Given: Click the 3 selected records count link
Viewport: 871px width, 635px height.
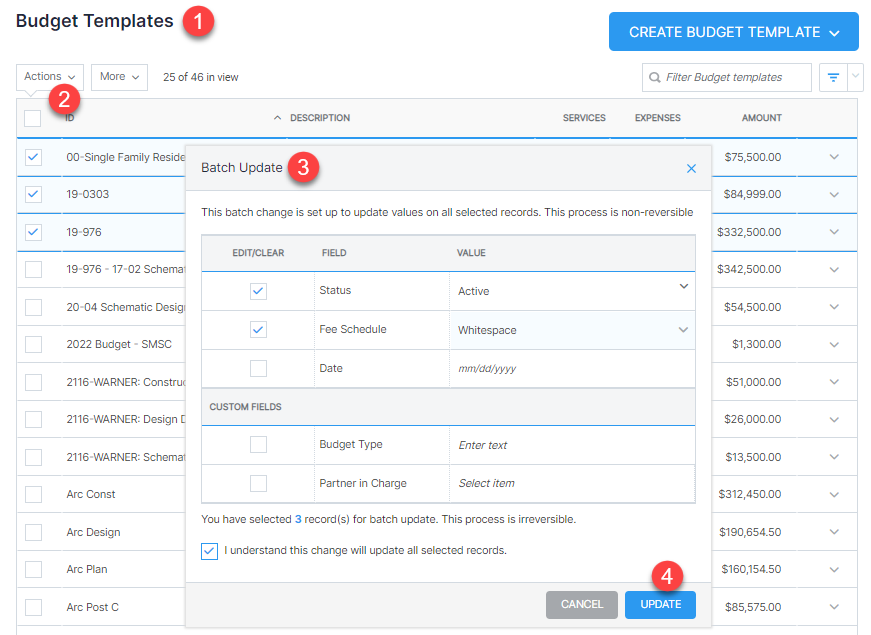Looking at the screenshot, I should (x=298, y=519).
